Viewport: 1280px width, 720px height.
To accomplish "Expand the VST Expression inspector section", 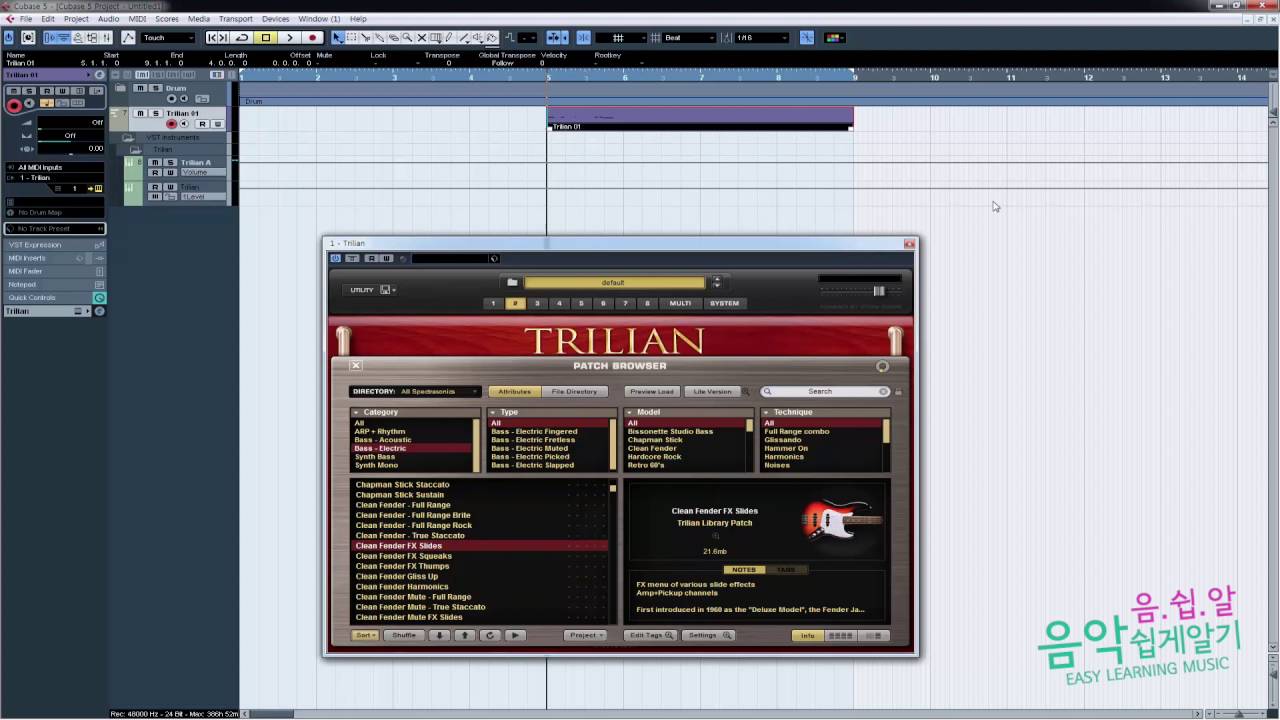I will tap(54, 245).
